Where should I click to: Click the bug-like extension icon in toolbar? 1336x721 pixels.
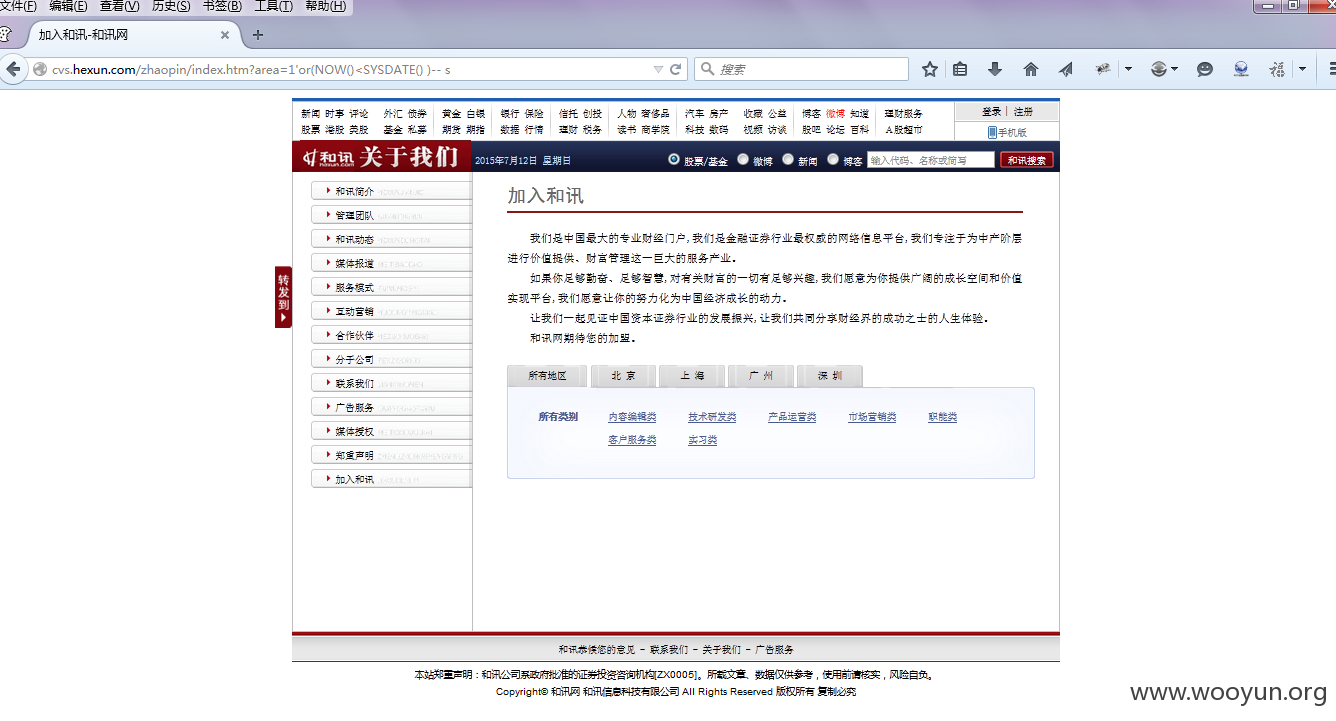[x=1103, y=69]
